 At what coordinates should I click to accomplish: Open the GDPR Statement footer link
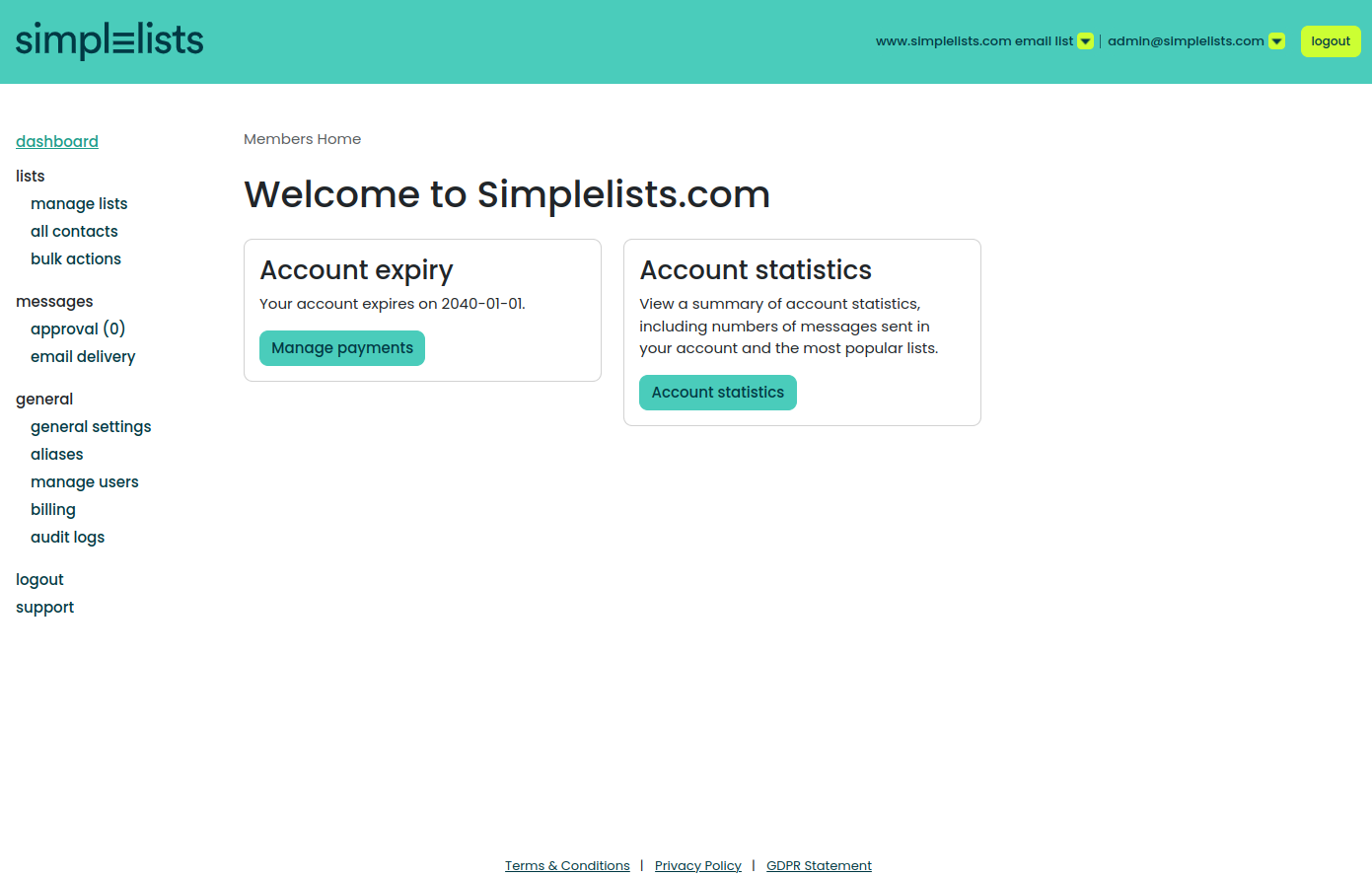tap(819, 865)
